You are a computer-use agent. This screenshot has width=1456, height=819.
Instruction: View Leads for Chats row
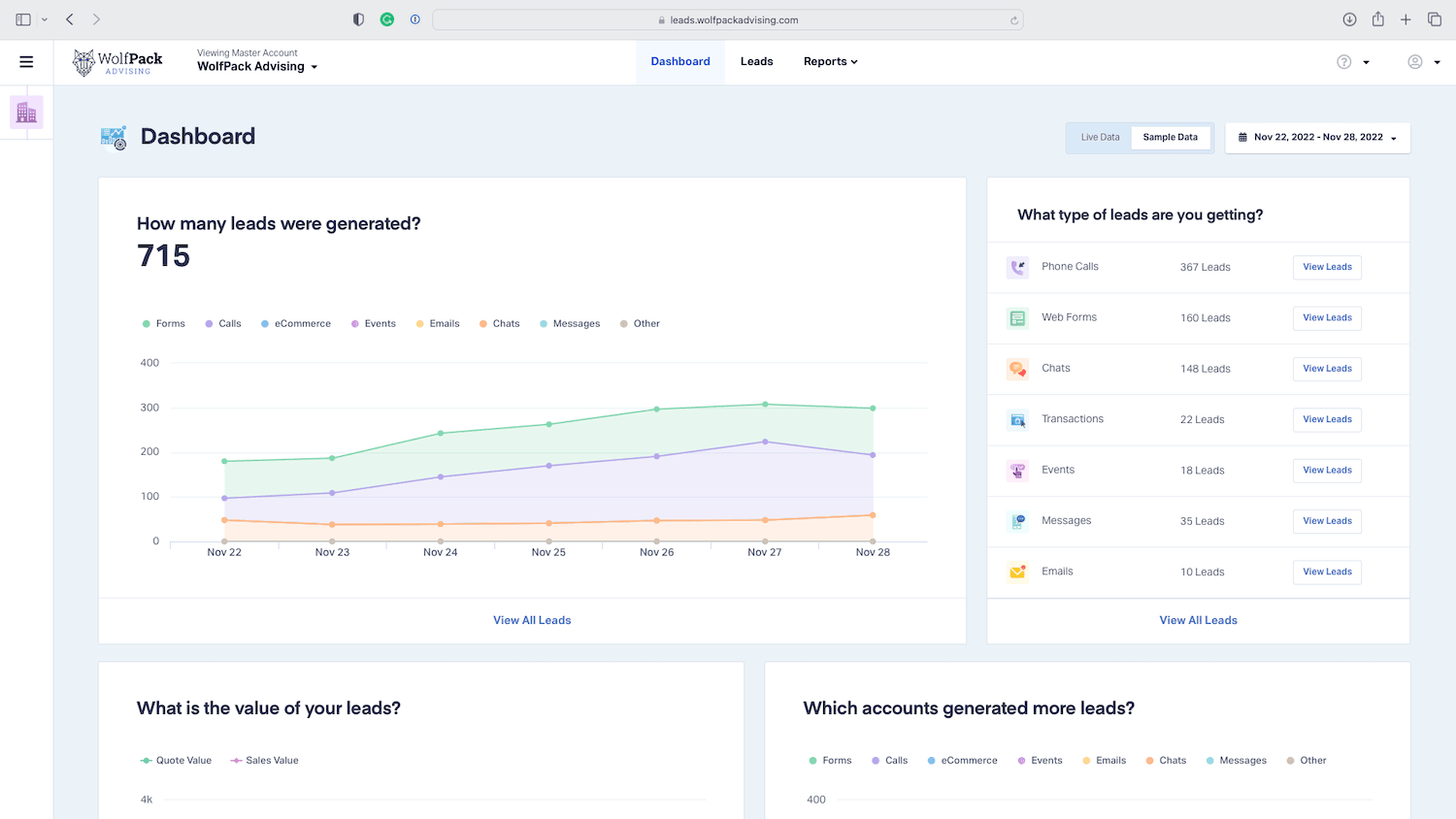(1327, 369)
